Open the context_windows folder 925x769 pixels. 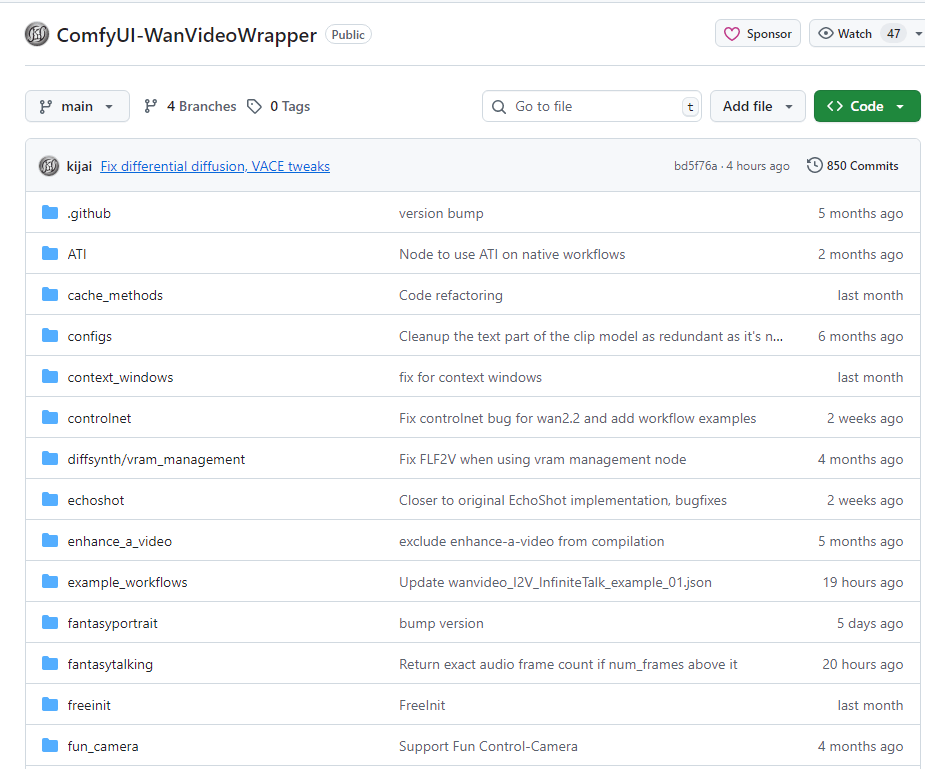coord(120,377)
